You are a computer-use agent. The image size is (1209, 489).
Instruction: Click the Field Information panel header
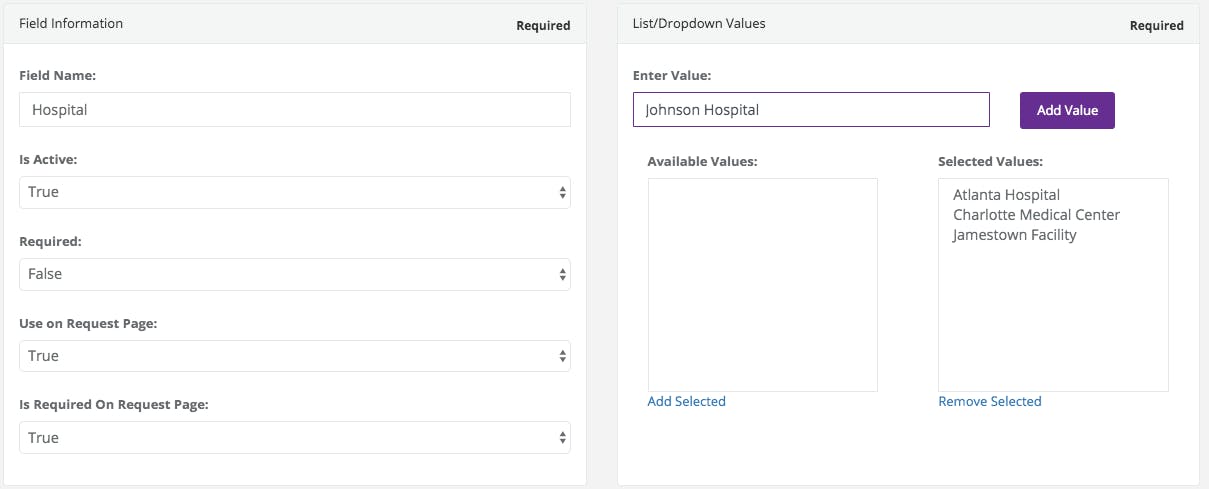click(x=71, y=23)
